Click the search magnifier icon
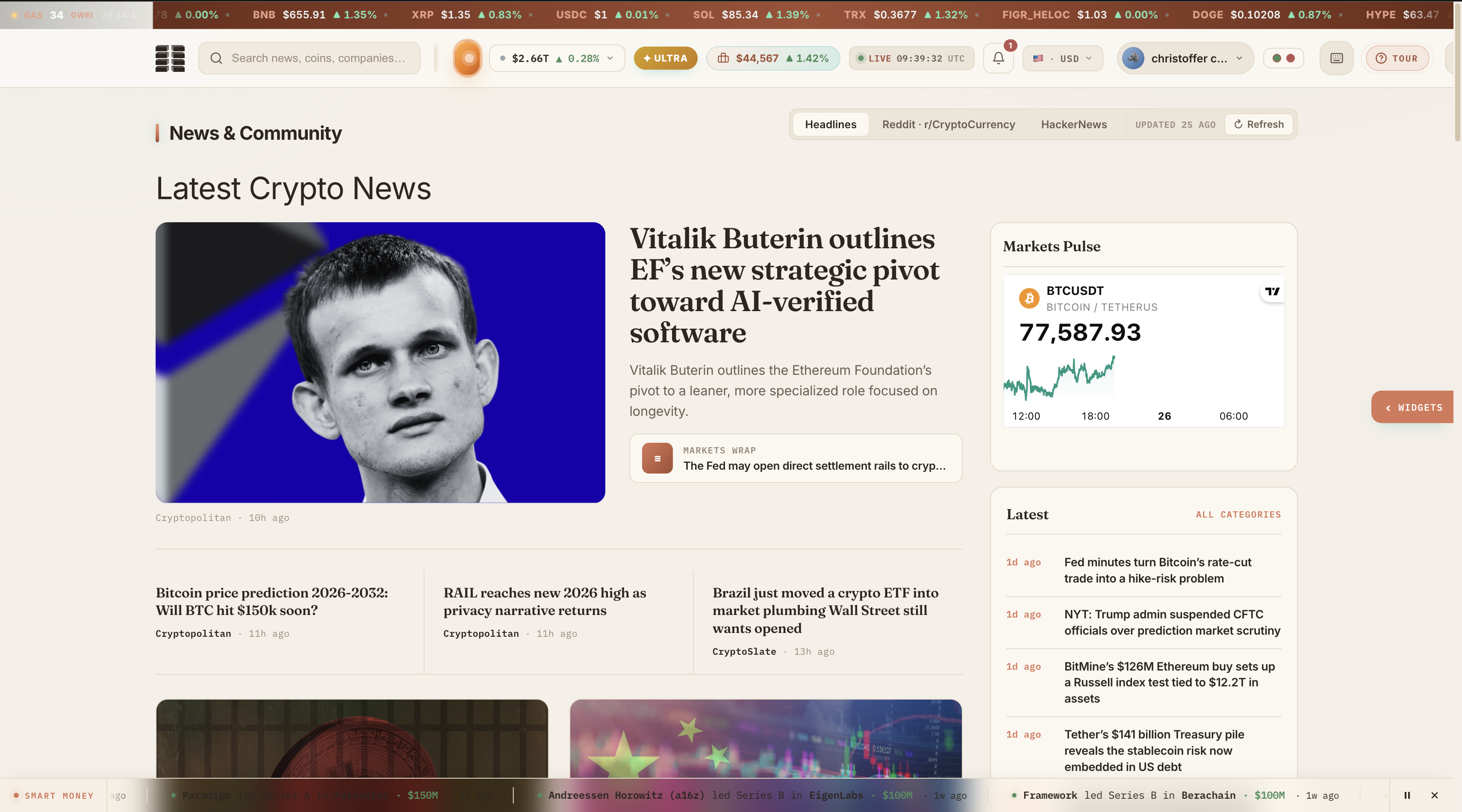Viewport: 1462px width, 812px height. point(216,59)
